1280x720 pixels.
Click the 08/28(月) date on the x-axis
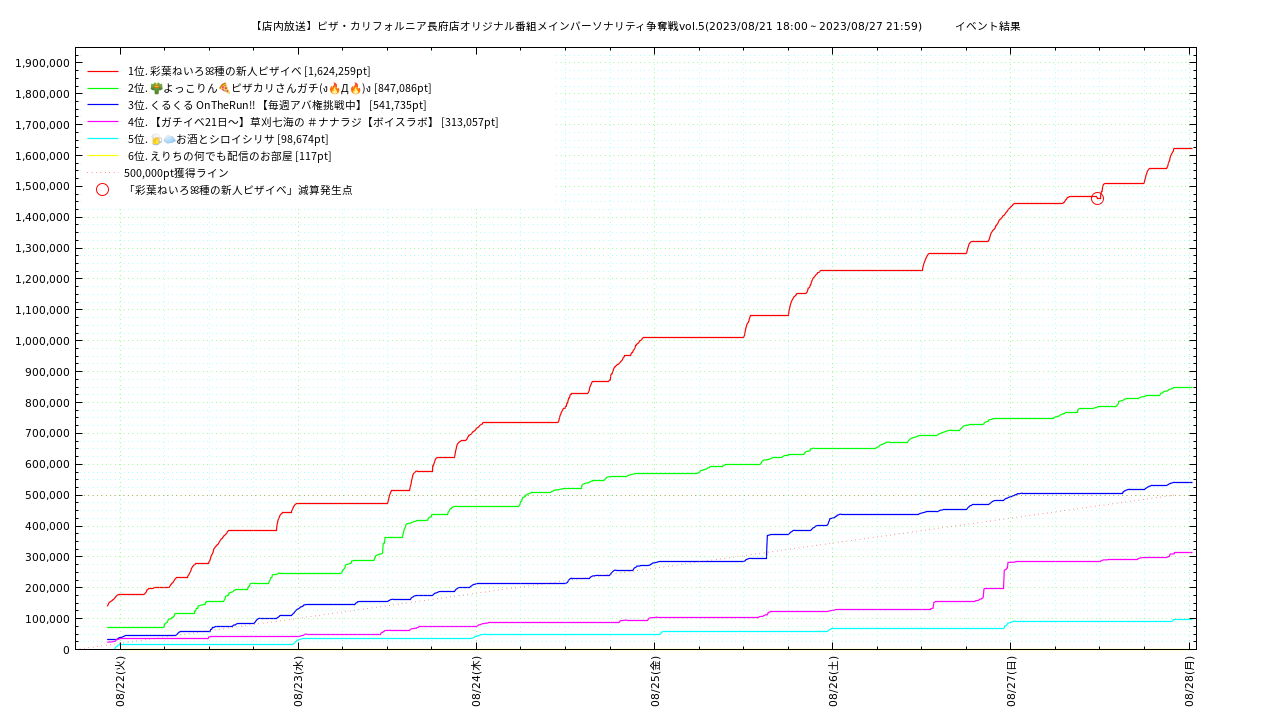coord(1190,682)
